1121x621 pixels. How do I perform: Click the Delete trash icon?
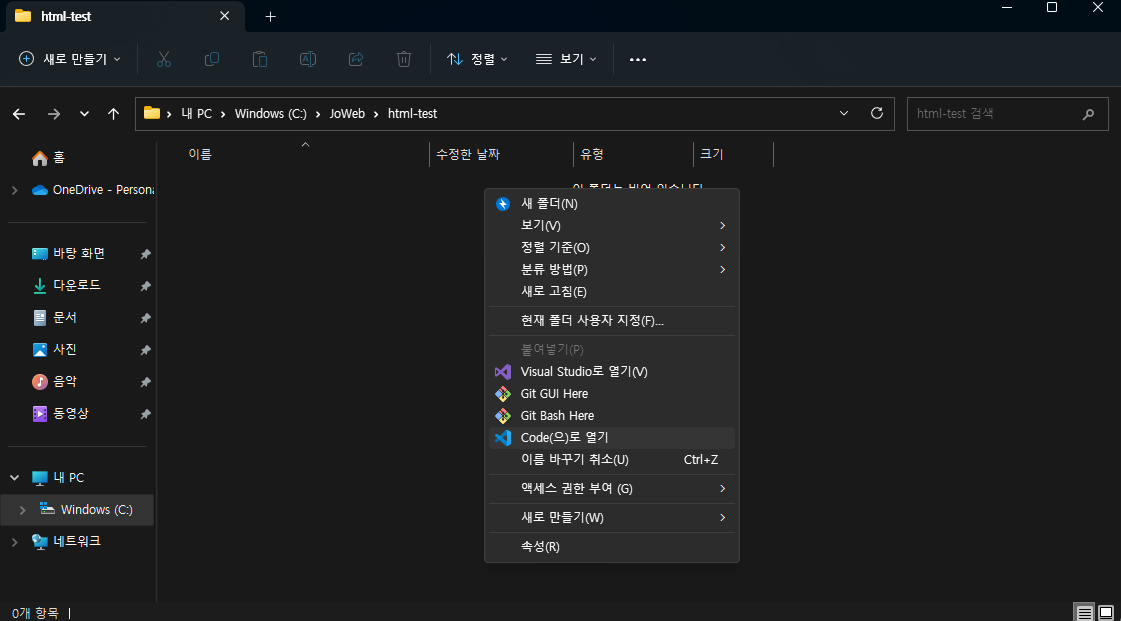tap(403, 59)
